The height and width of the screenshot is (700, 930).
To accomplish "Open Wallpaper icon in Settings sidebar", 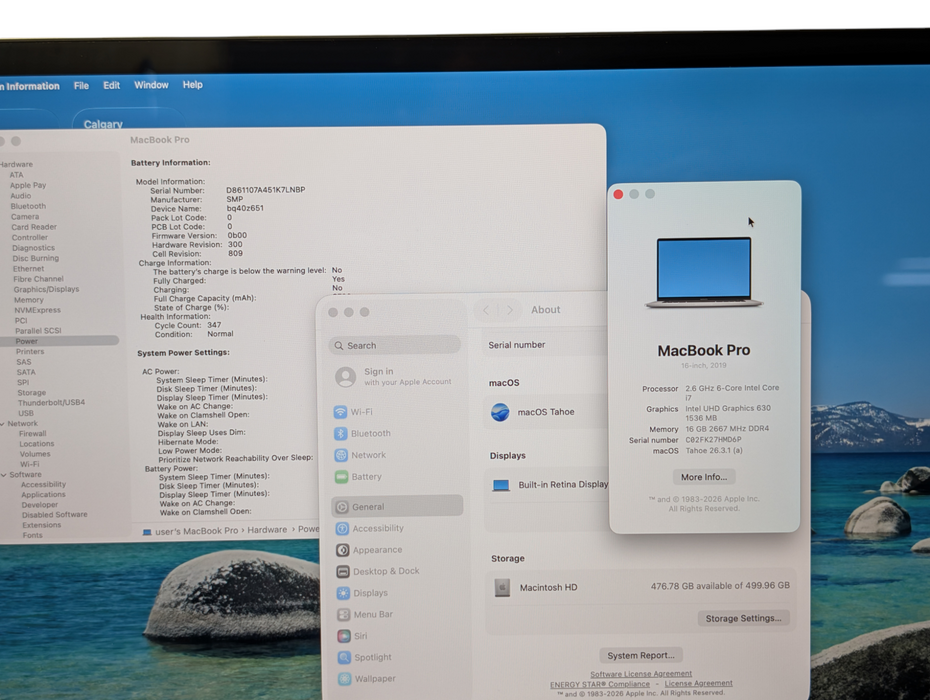I will [x=345, y=679].
